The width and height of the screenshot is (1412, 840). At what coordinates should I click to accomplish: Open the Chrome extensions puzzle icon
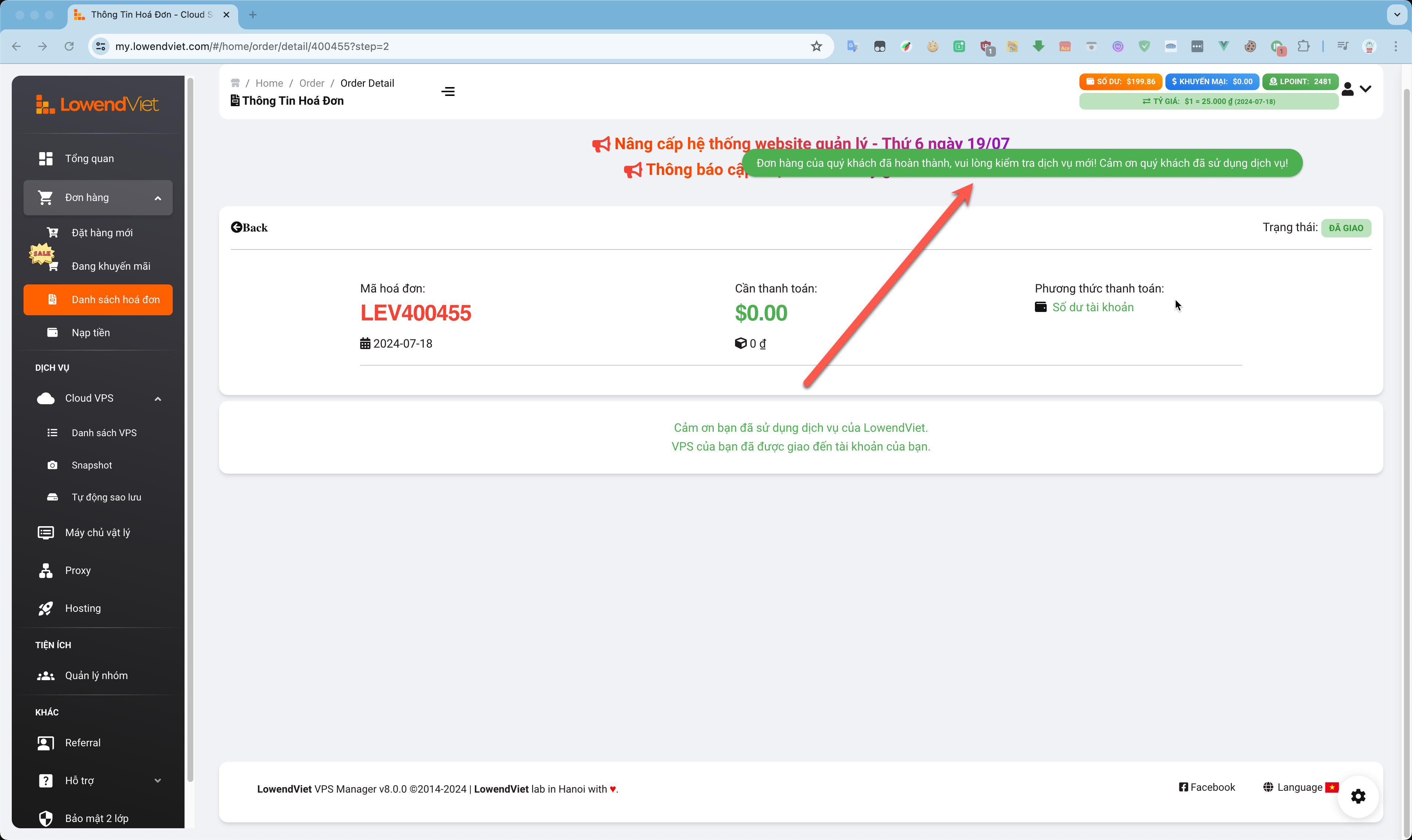click(x=1303, y=46)
